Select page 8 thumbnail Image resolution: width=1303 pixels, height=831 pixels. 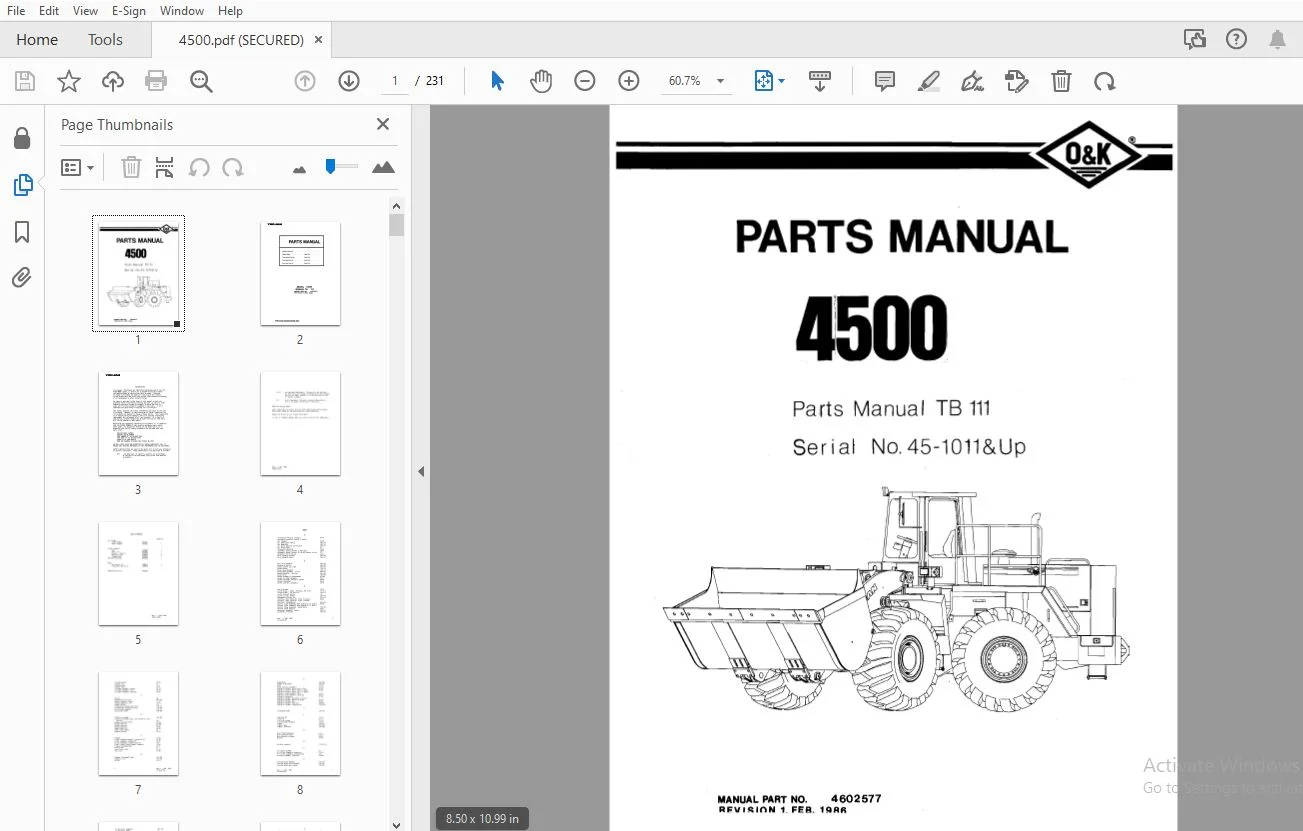[x=300, y=723]
